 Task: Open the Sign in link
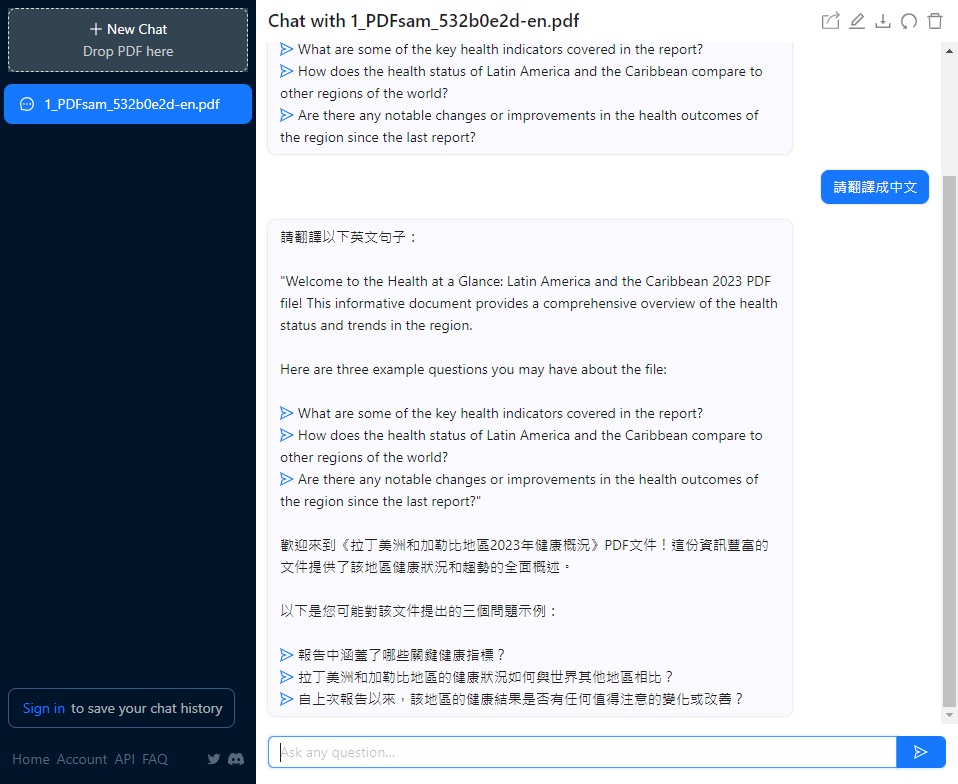[x=43, y=708]
